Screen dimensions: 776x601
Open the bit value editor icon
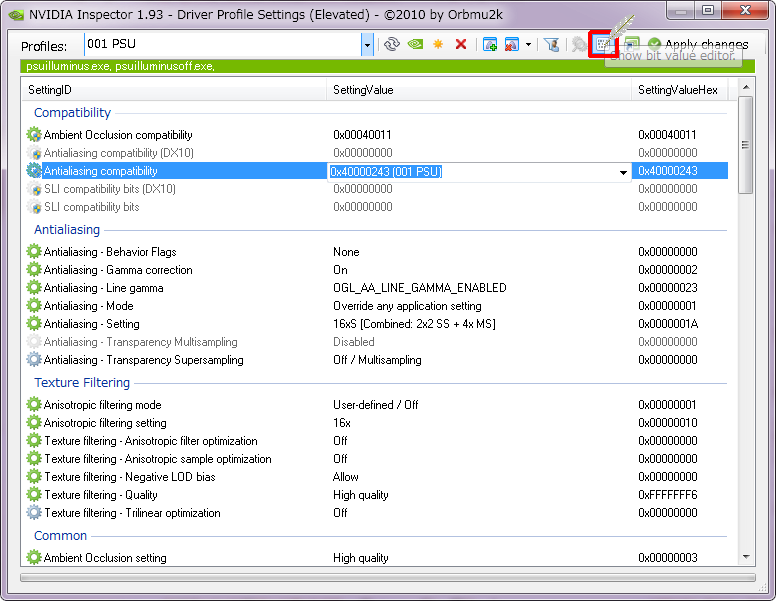click(603, 45)
